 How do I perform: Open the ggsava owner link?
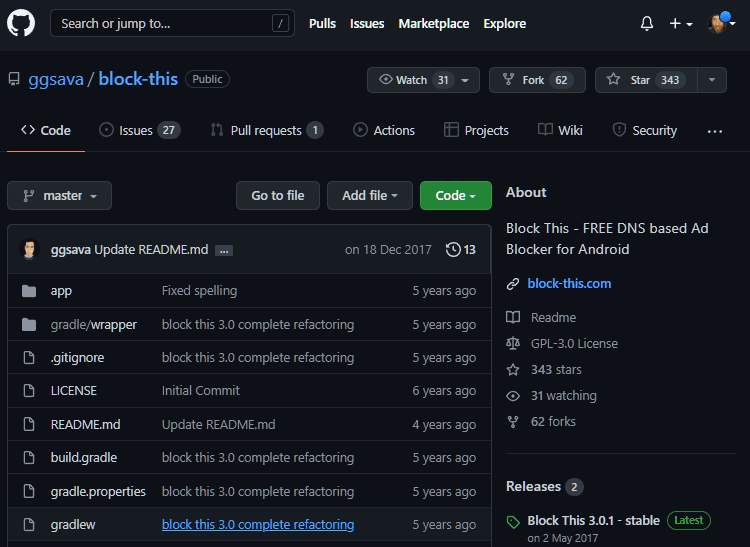click(x=56, y=79)
